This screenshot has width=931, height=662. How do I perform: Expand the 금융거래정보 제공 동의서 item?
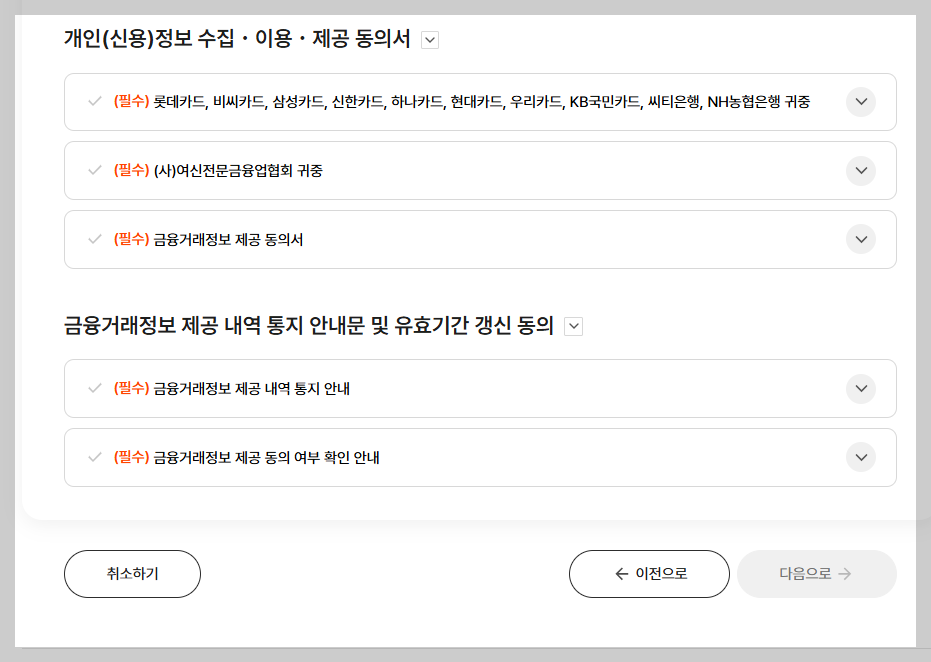(860, 239)
